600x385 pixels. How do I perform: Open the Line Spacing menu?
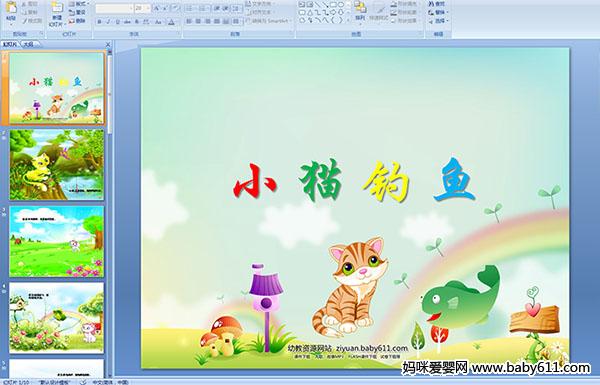click(x=237, y=8)
